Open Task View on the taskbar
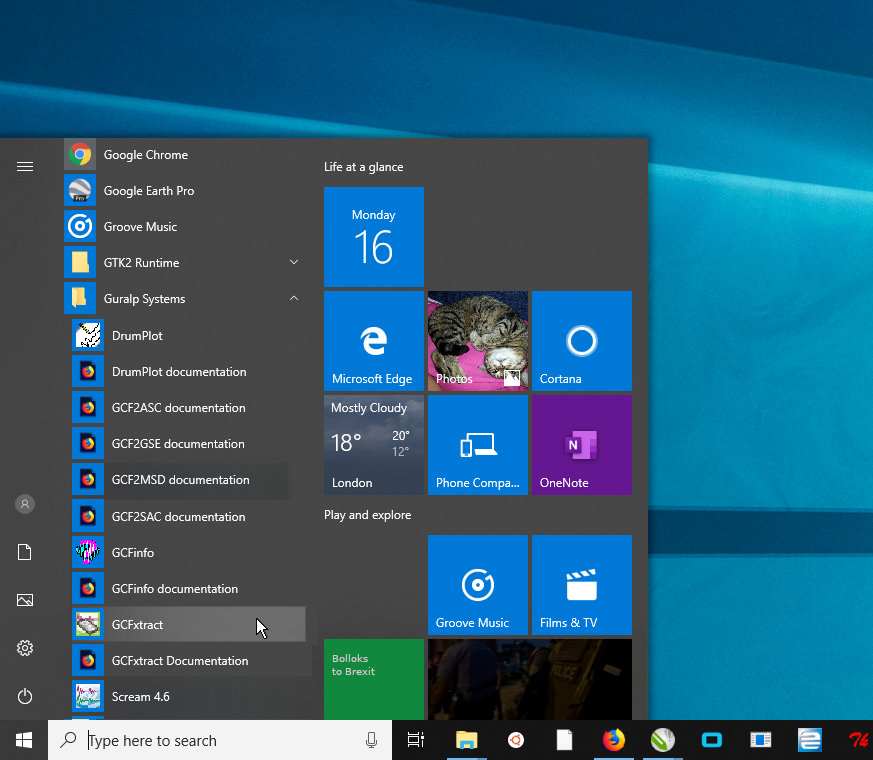873x760 pixels. (x=416, y=740)
